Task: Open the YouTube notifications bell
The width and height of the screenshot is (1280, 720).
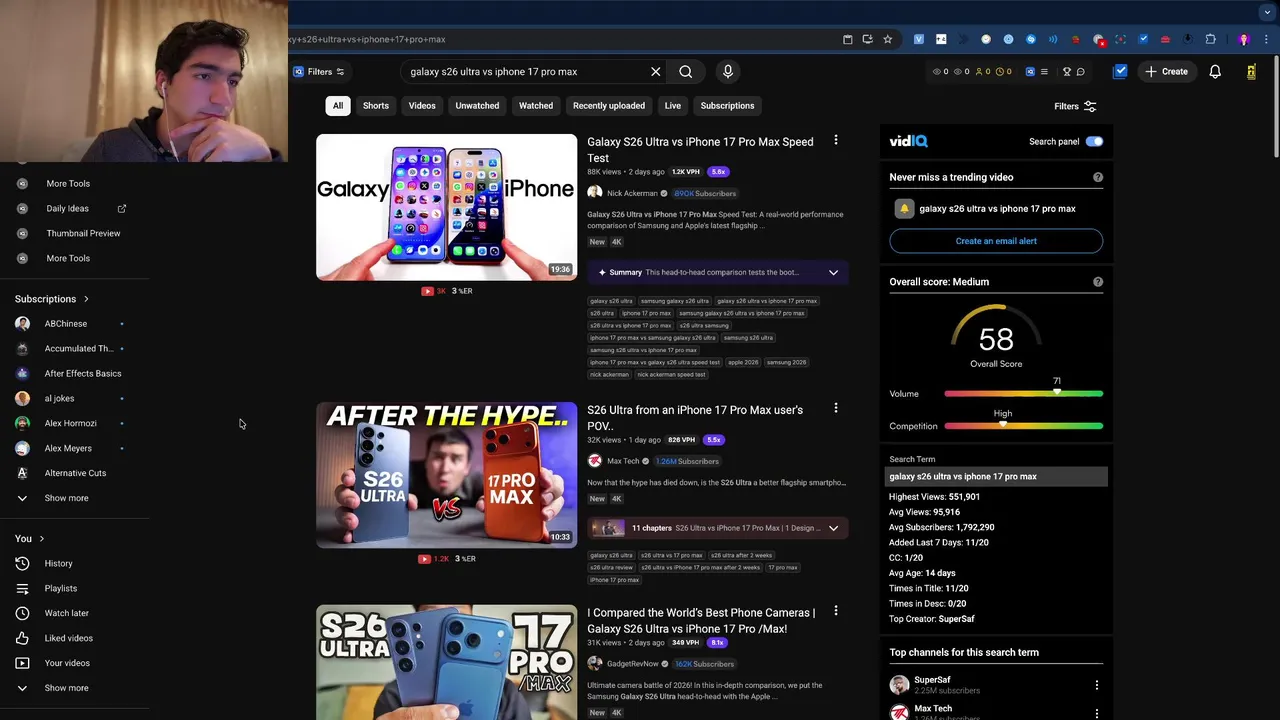Action: click(1215, 72)
